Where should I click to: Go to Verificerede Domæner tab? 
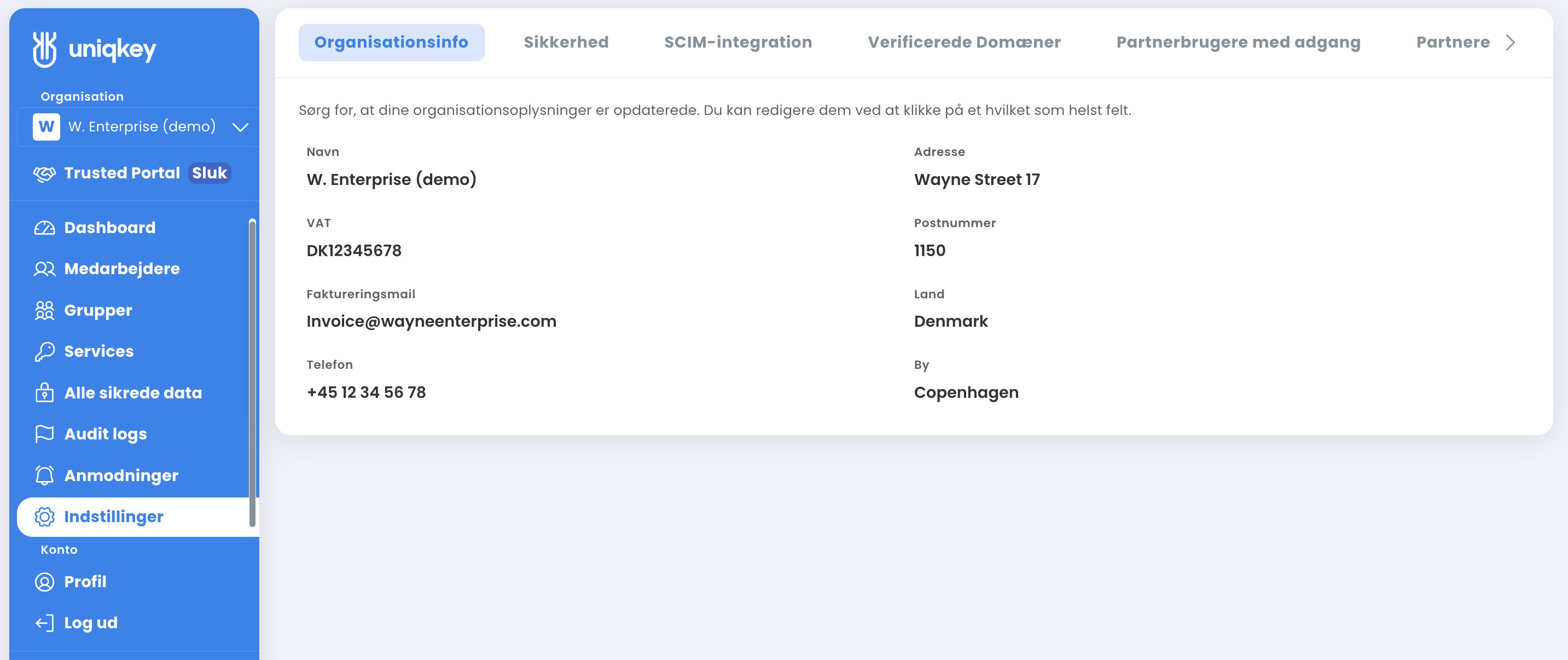pos(964,43)
